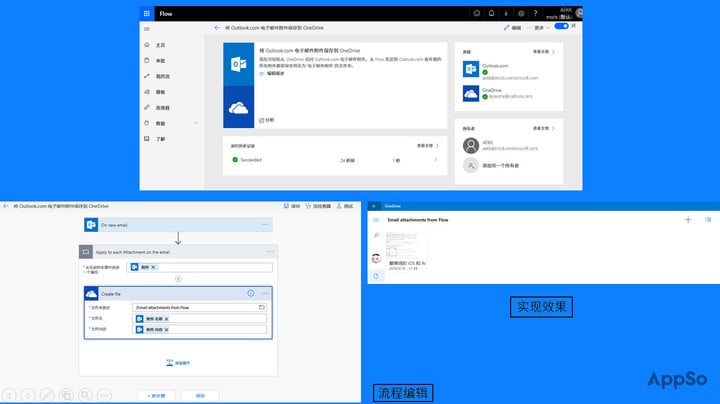This screenshot has height=404, width=720.
Task: Open the app launcher waffle in Flow
Action: (146, 13)
